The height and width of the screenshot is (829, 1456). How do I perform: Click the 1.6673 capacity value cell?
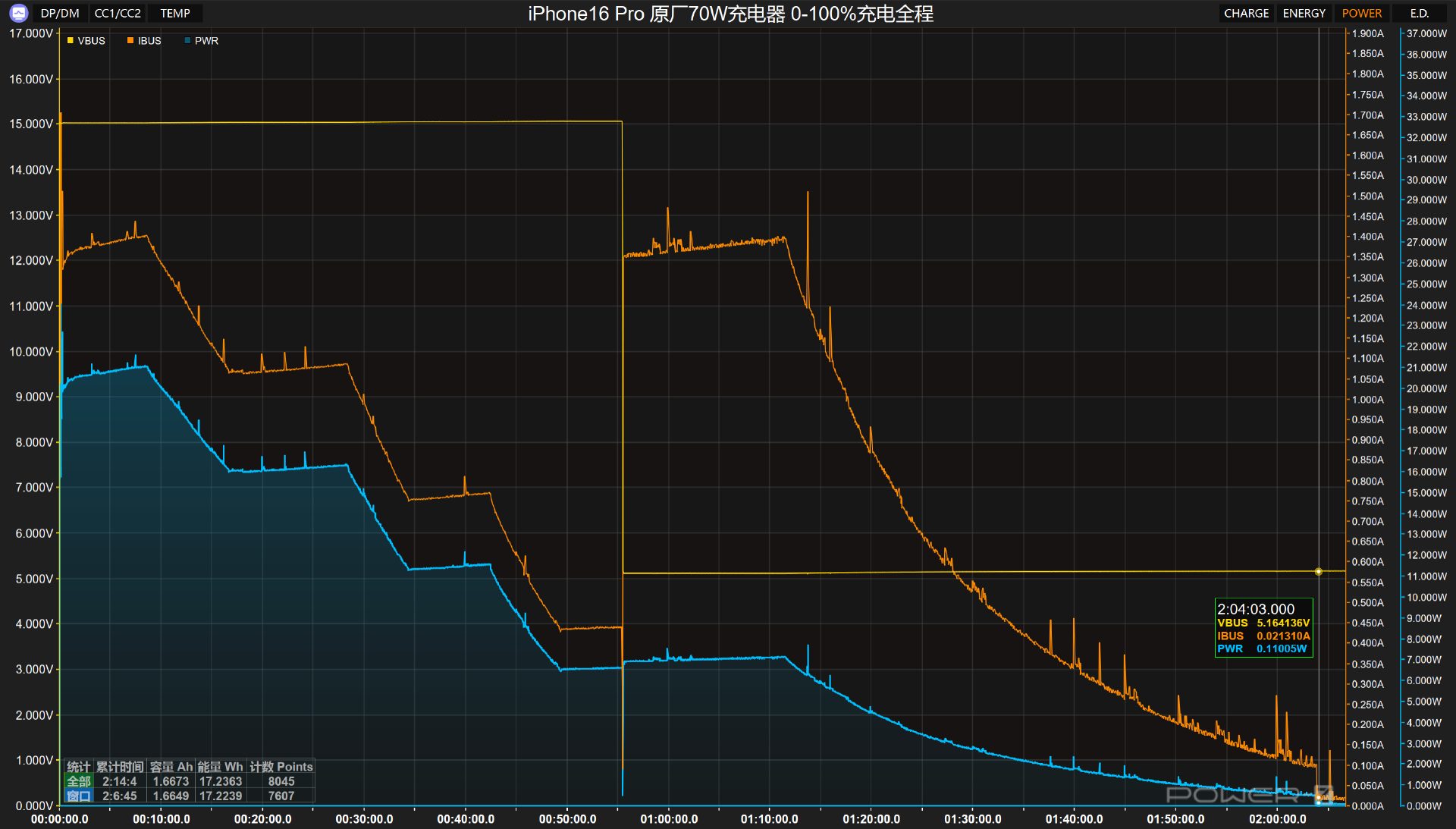pyautogui.click(x=171, y=781)
